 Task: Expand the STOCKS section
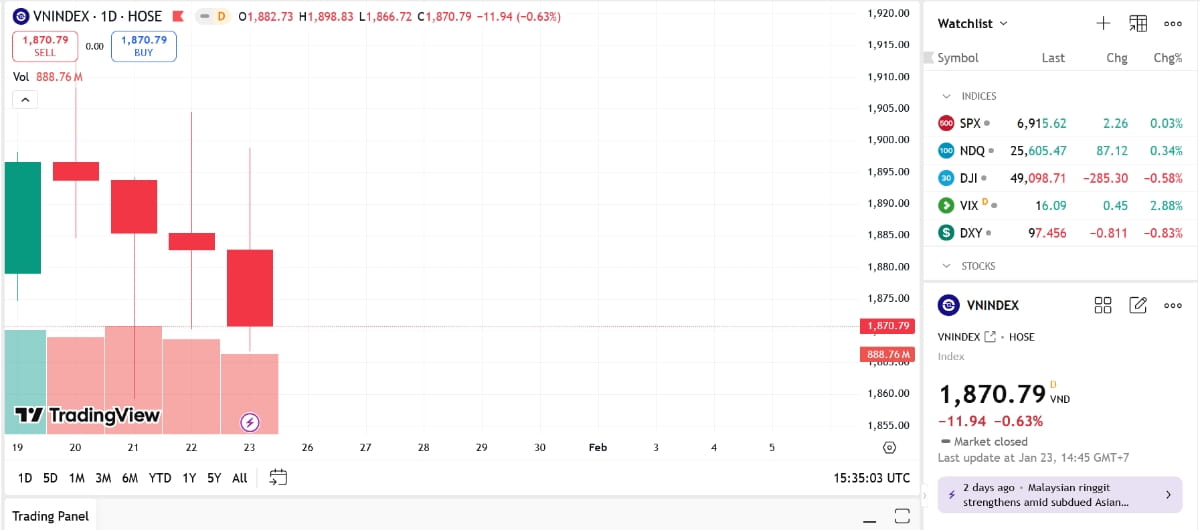pyautogui.click(x=947, y=266)
